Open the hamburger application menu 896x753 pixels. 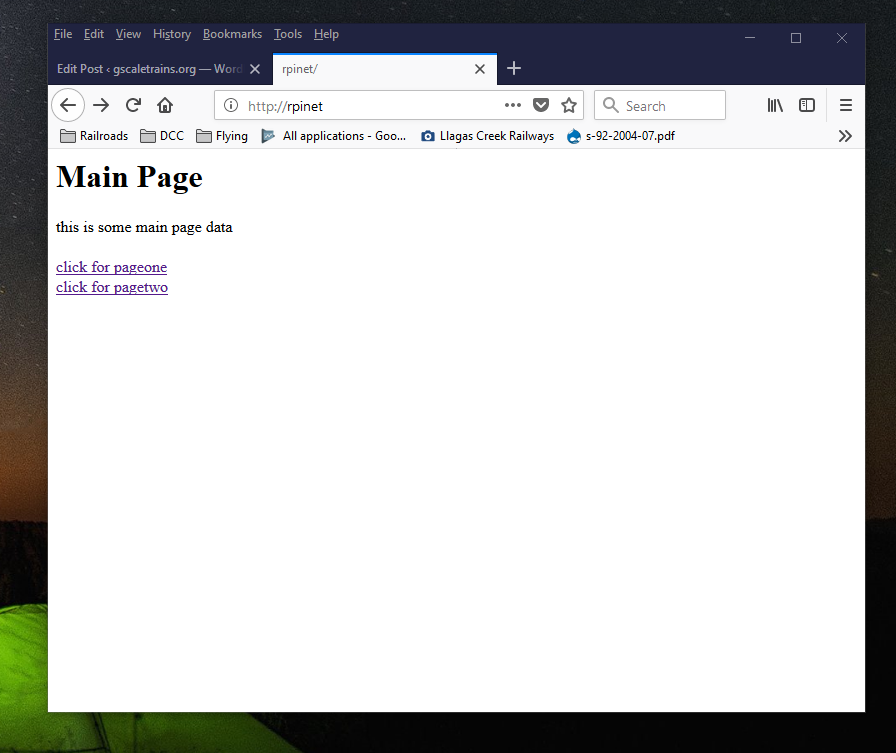point(846,105)
